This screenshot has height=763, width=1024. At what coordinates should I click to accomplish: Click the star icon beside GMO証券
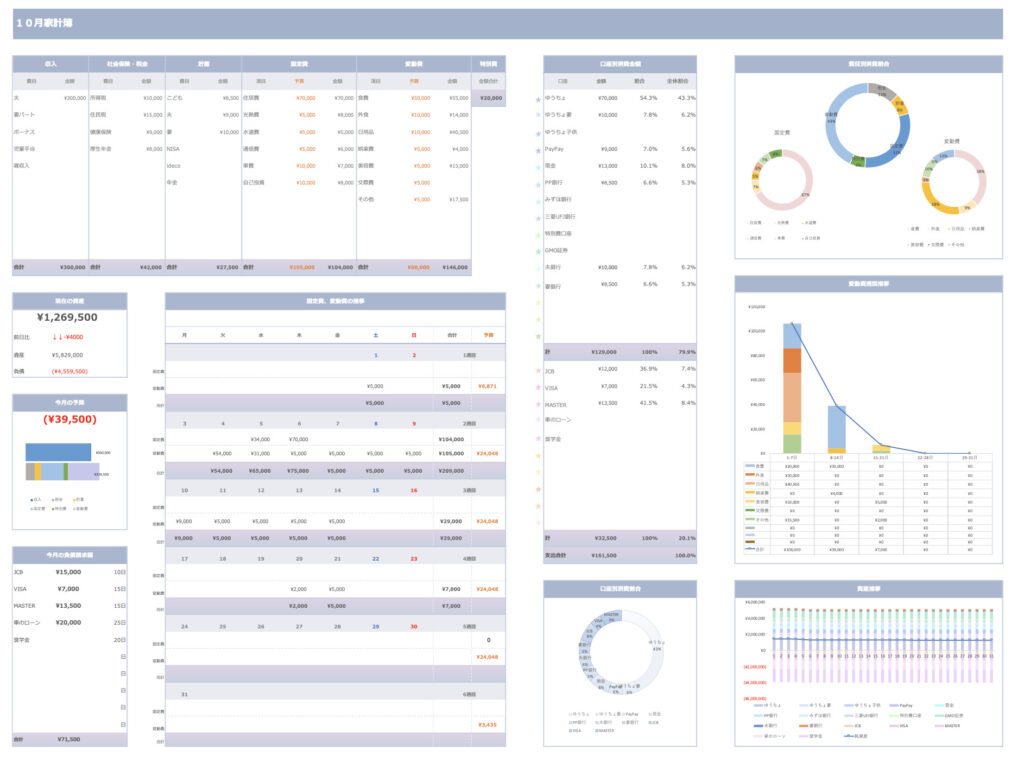[538, 252]
